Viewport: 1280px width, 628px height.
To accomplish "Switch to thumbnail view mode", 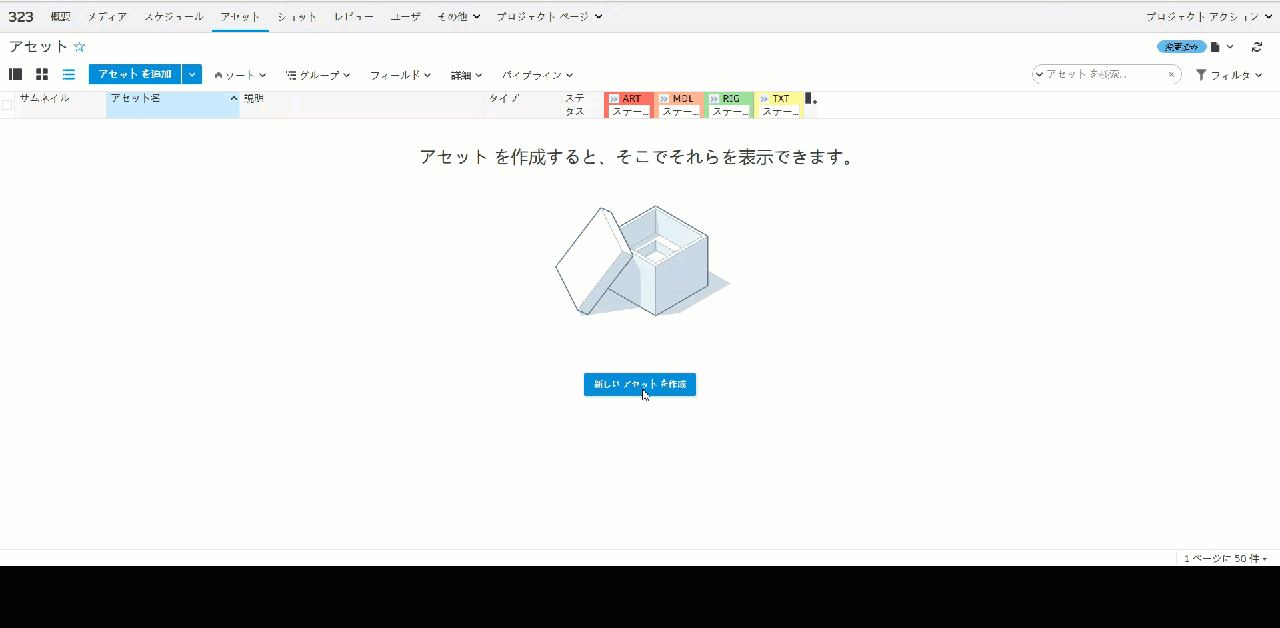I will pos(41,74).
